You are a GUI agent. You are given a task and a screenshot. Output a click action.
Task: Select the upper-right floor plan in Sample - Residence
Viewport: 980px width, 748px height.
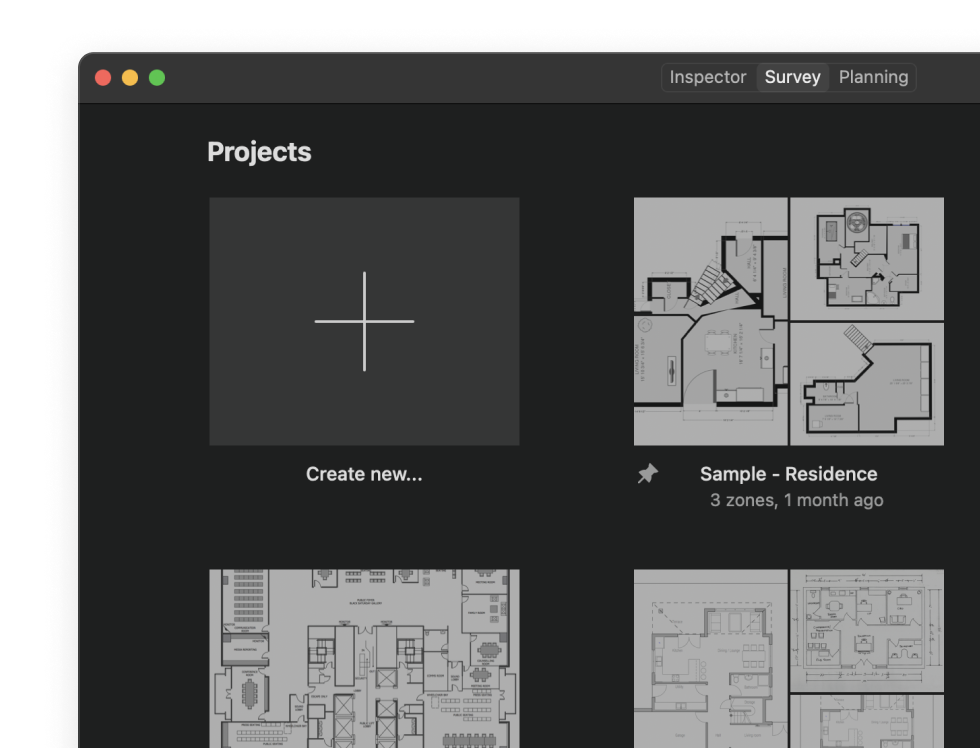(866, 258)
